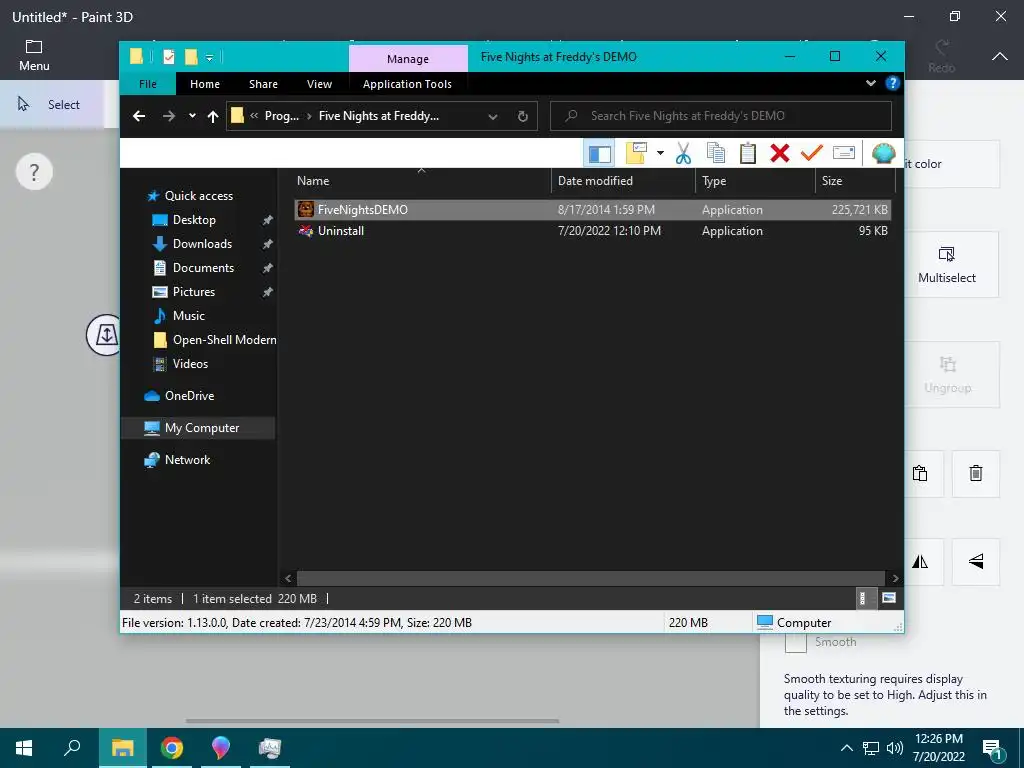Open the Customize Quick Access Toolbar dropdown

210,57
